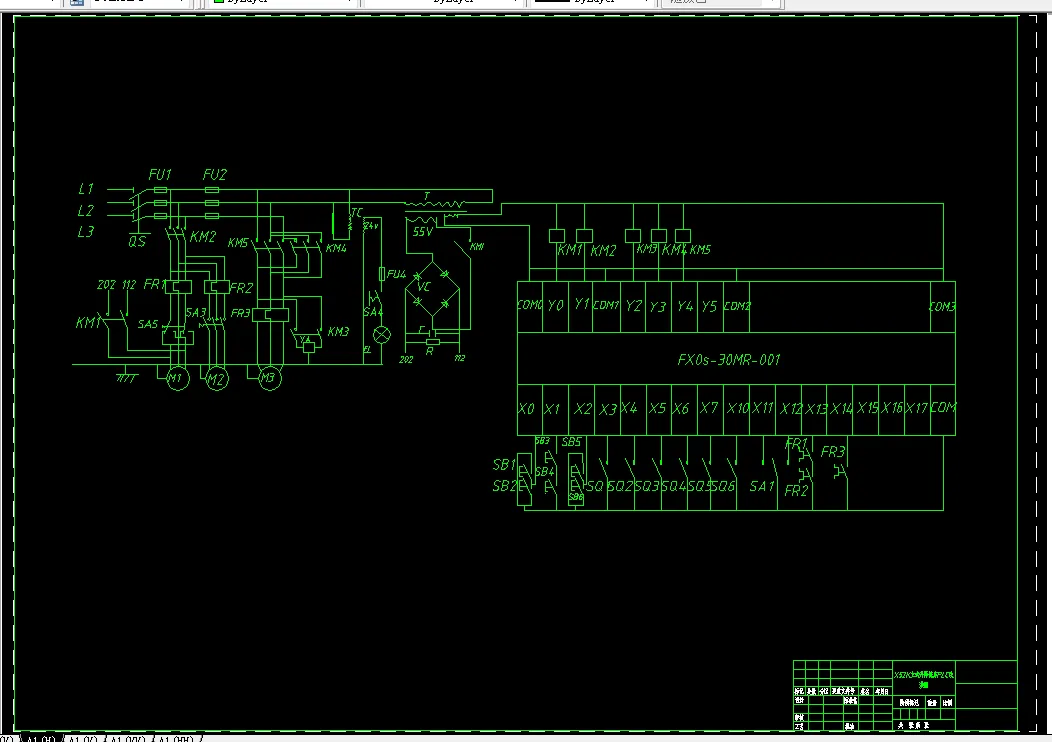
Task: Select the YA electromagnet label
Action: (305, 339)
